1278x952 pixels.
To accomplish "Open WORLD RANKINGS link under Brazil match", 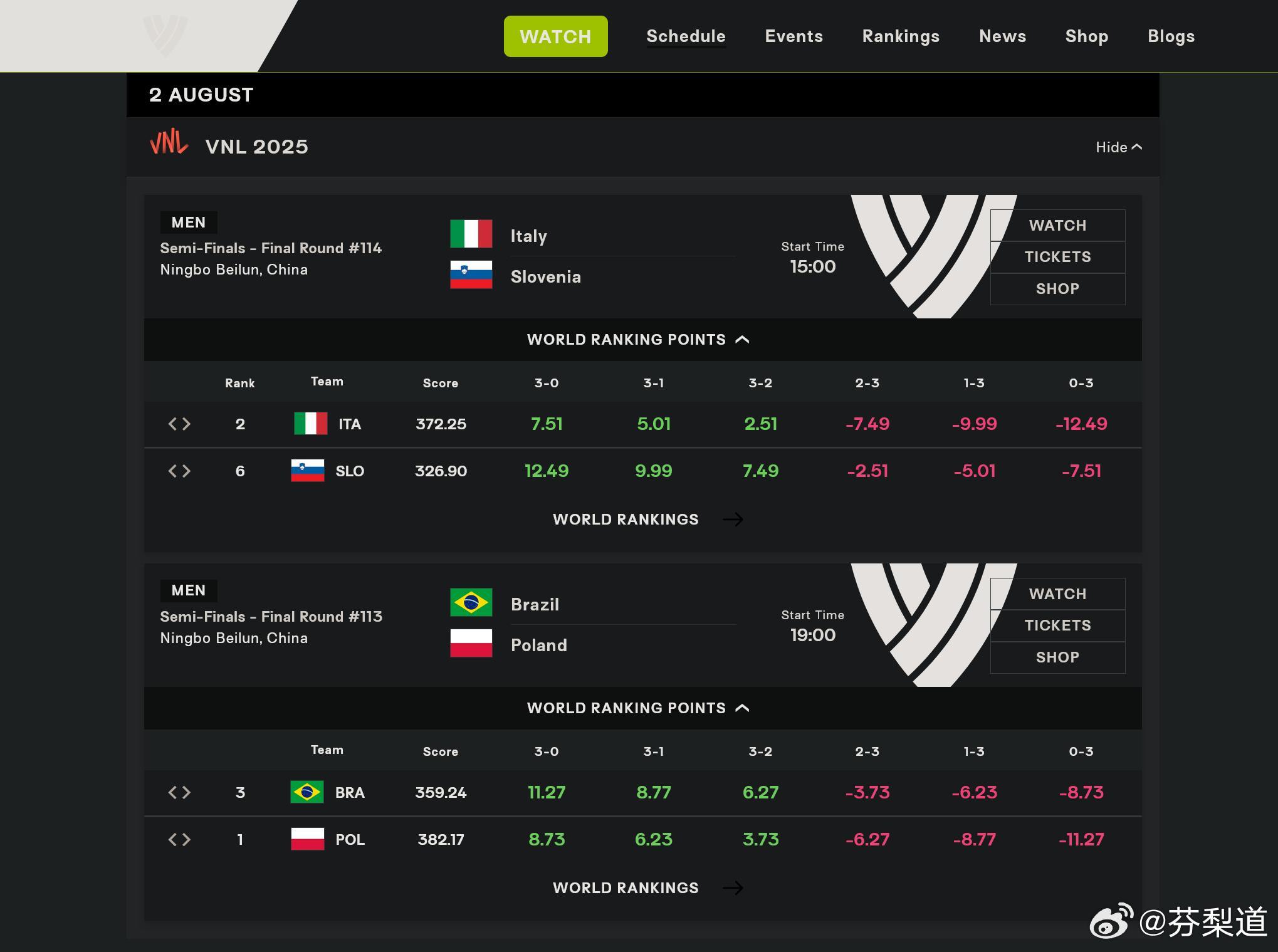I will click(626, 887).
